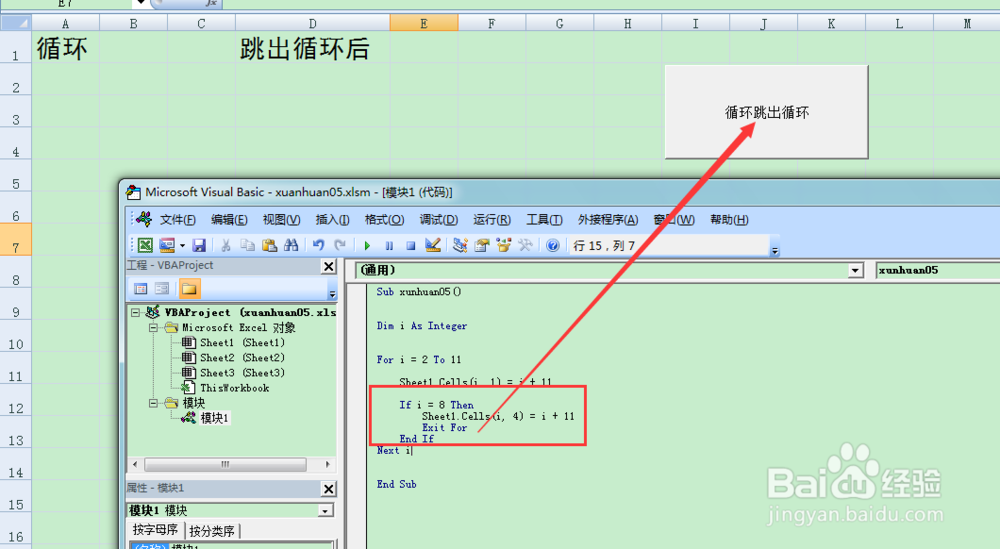Run the macro with the green play icon
1000x549 pixels.
[367, 245]
